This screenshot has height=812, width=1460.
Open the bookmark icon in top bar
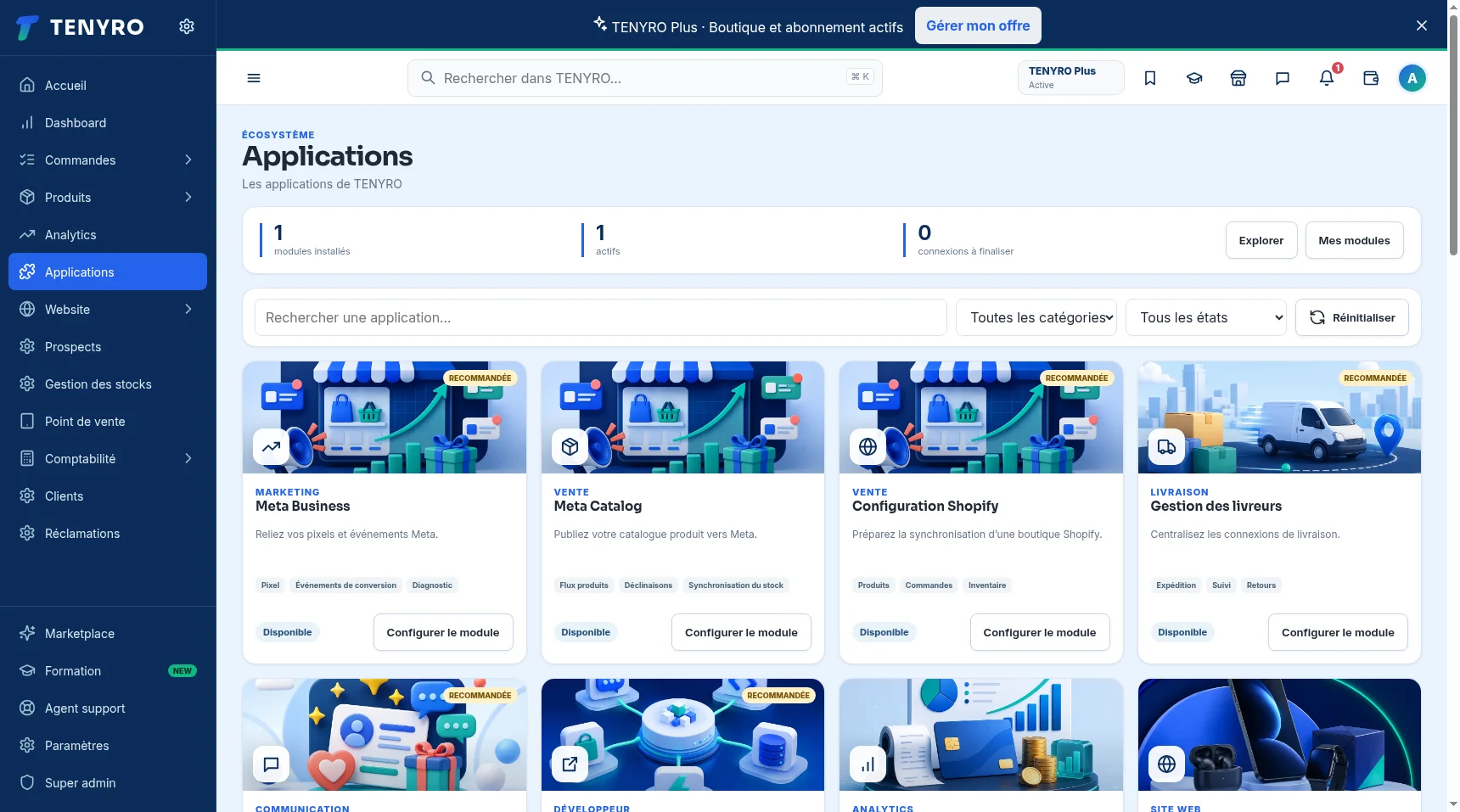pos(1150,78)
